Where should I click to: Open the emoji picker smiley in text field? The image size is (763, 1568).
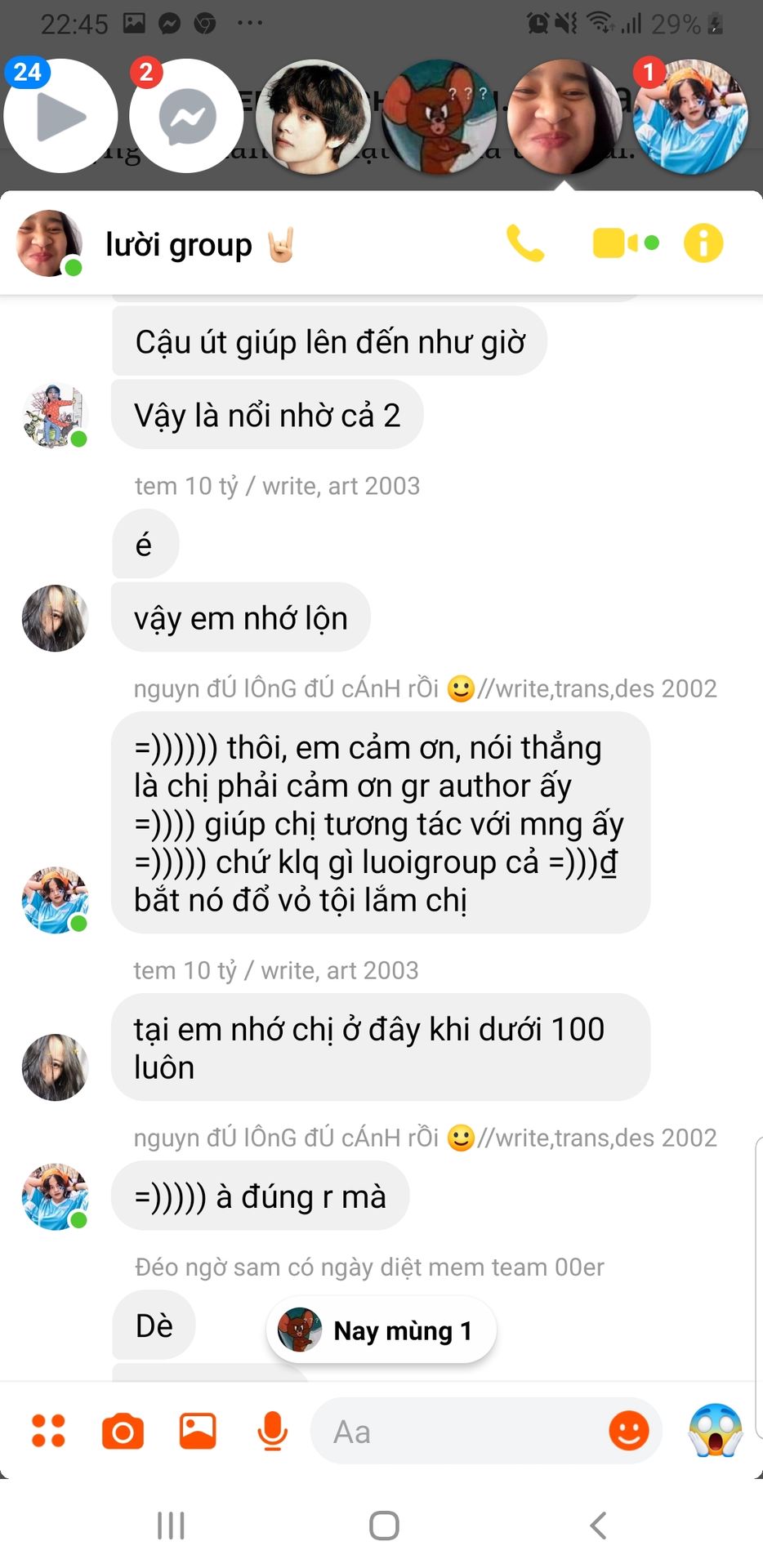click(629, 1431)
